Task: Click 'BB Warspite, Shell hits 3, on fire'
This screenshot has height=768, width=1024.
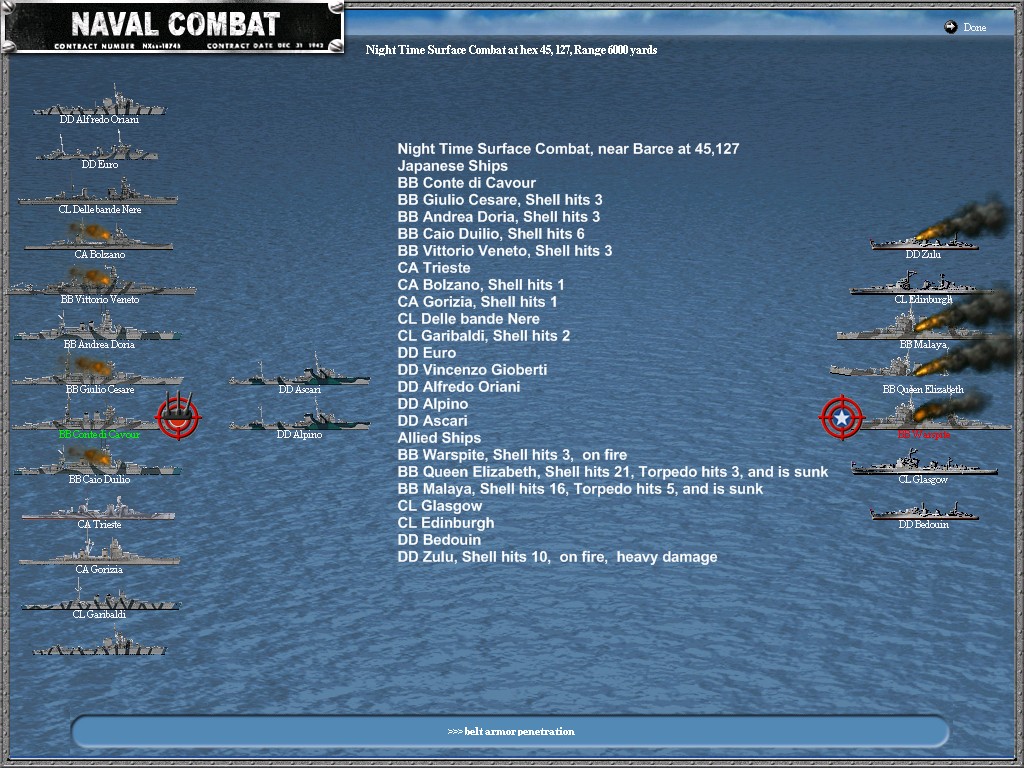Action: (x=512, y=455)
